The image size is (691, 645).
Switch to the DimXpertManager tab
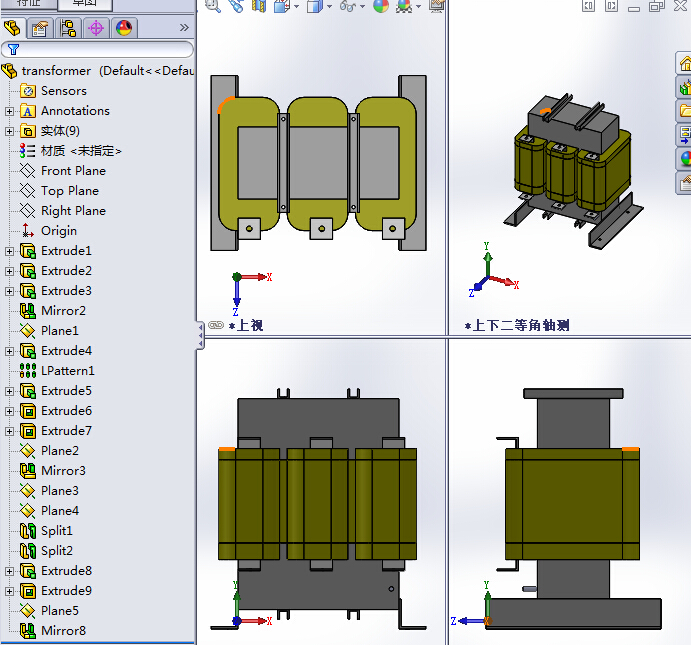pos(96,28)
